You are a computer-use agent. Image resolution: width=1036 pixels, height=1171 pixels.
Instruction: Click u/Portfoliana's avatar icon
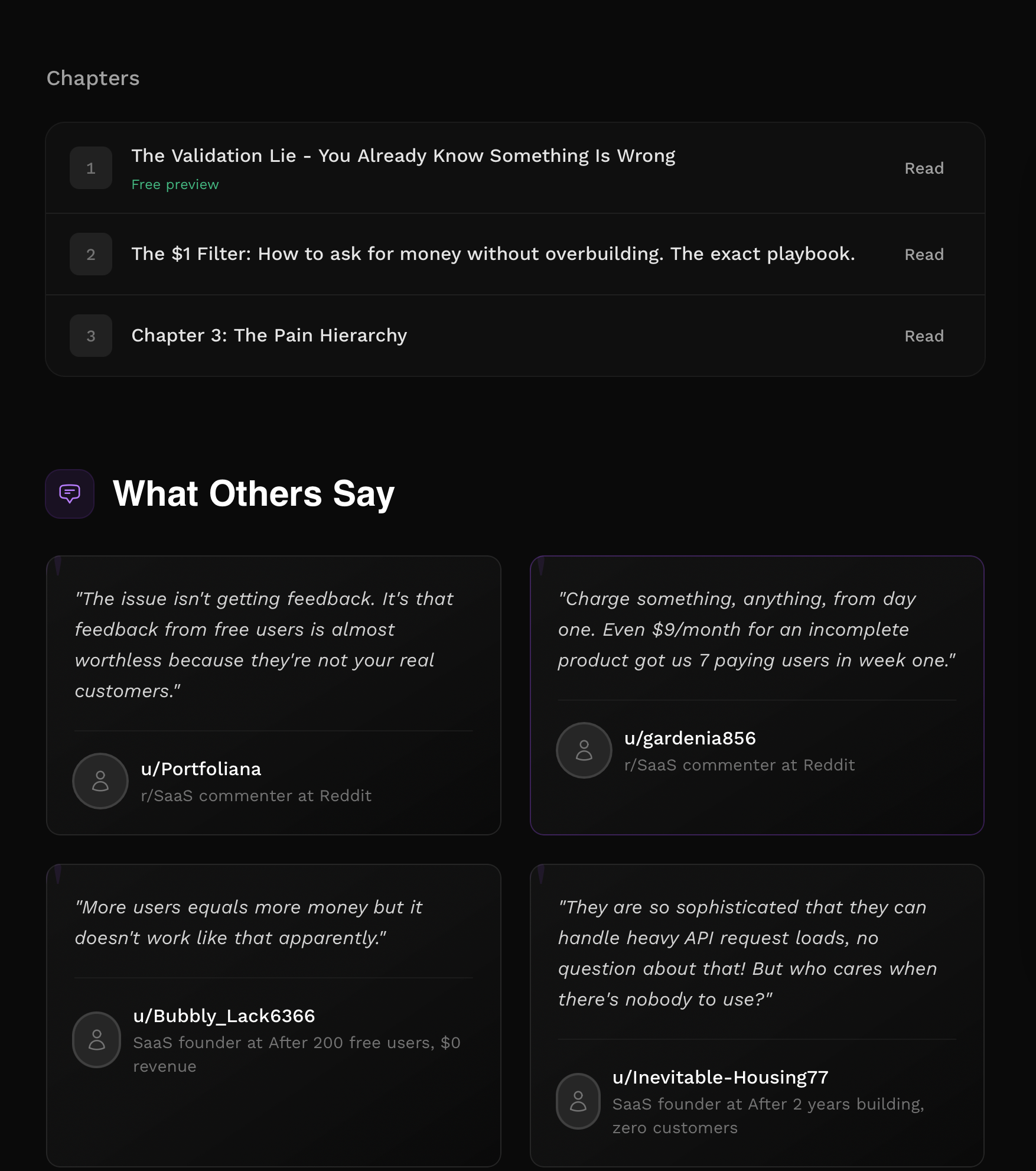[x=100, y=781]
